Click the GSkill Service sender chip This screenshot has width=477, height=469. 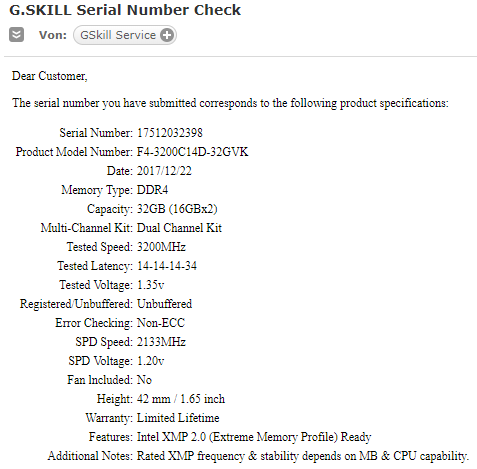pyautogui.click(x=125, y=35)
